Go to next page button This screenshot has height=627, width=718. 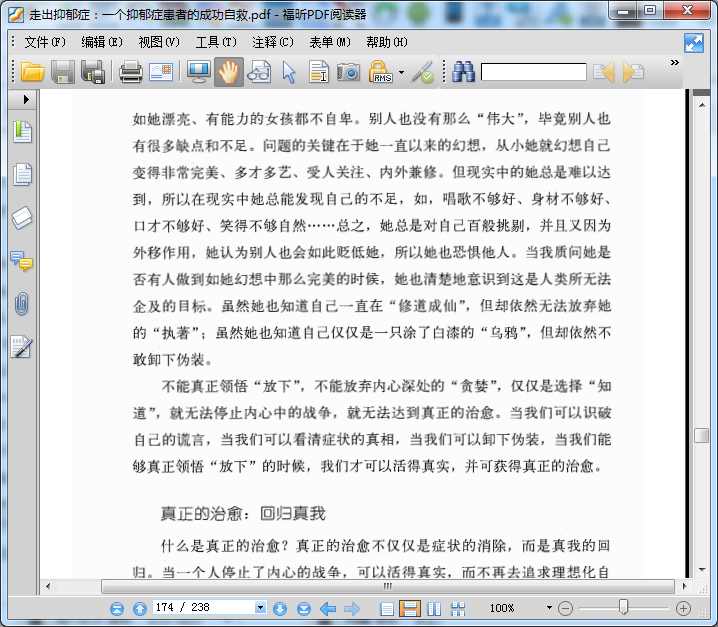pyautogui.click(x=280, y=608)
